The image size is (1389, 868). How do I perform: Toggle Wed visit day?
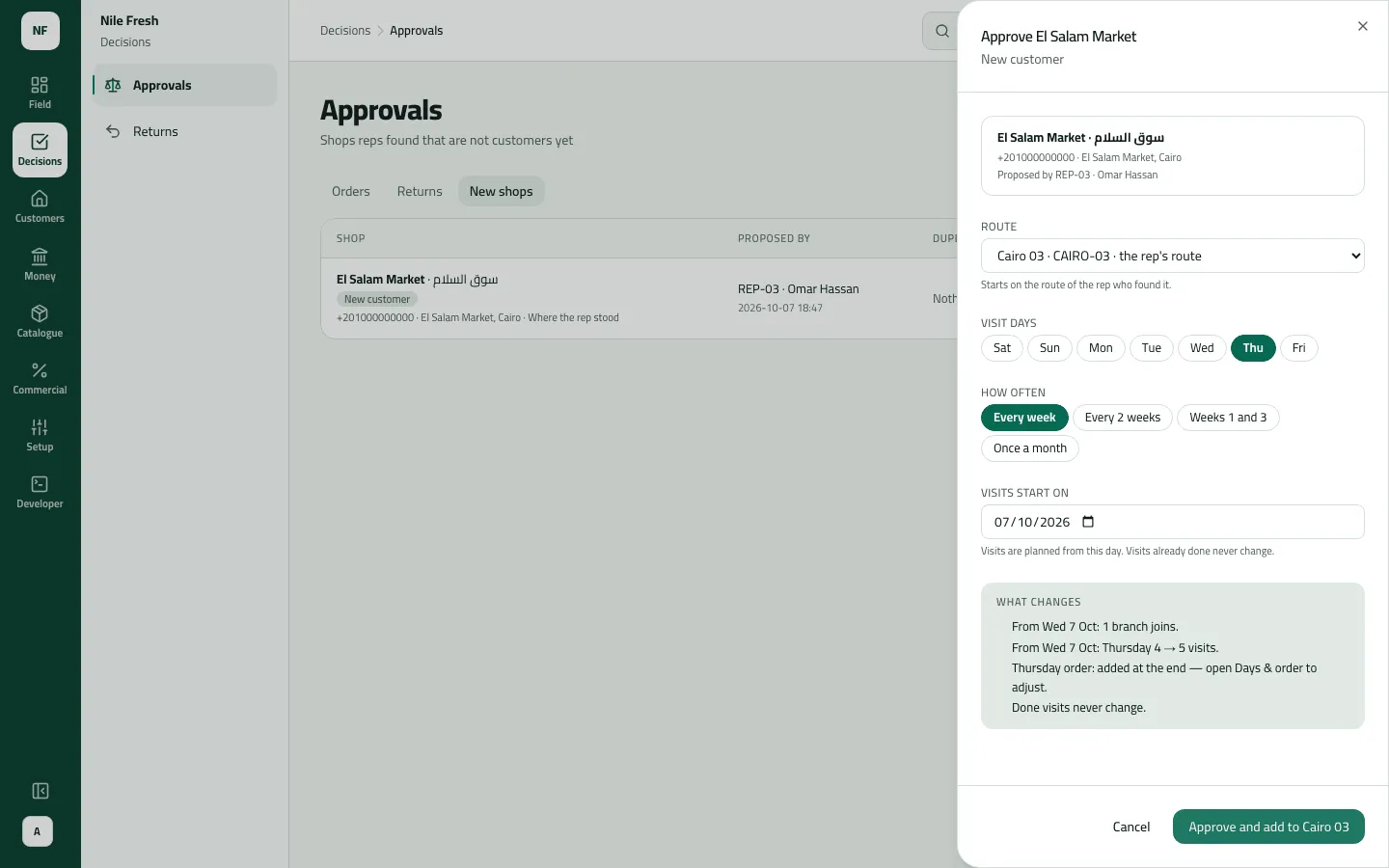(1202, 348)
